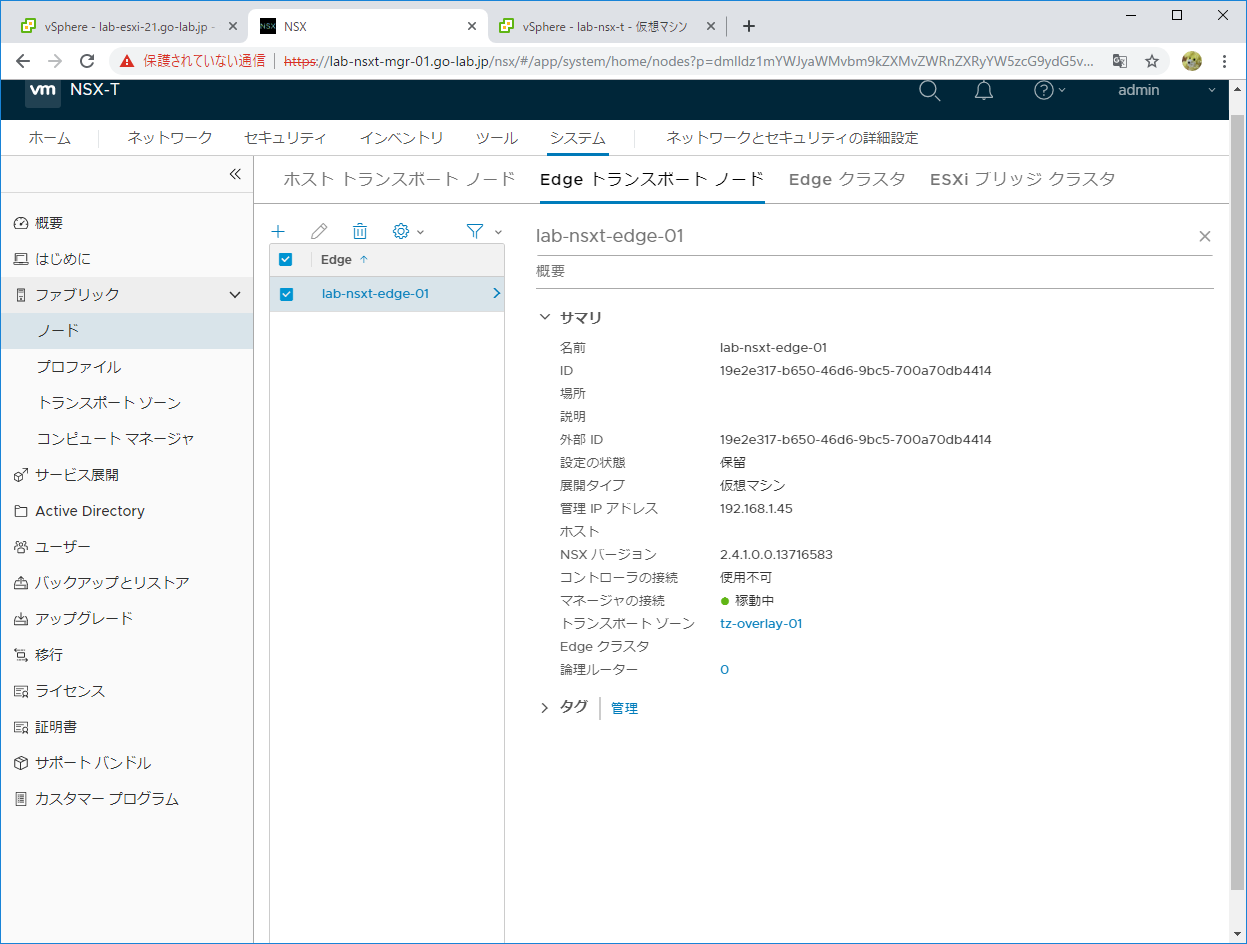Screen dimensions: 1247x944
Task: Switch to ホスト トランスポート ノード tab
Action: point(399,180)
